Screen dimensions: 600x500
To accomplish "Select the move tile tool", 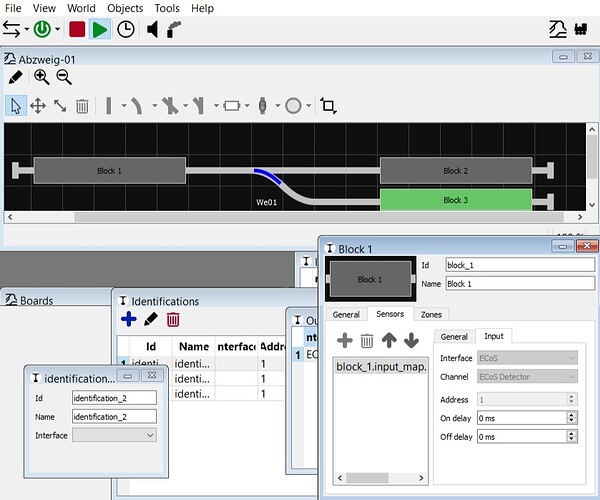I will (x=38, y=106).
